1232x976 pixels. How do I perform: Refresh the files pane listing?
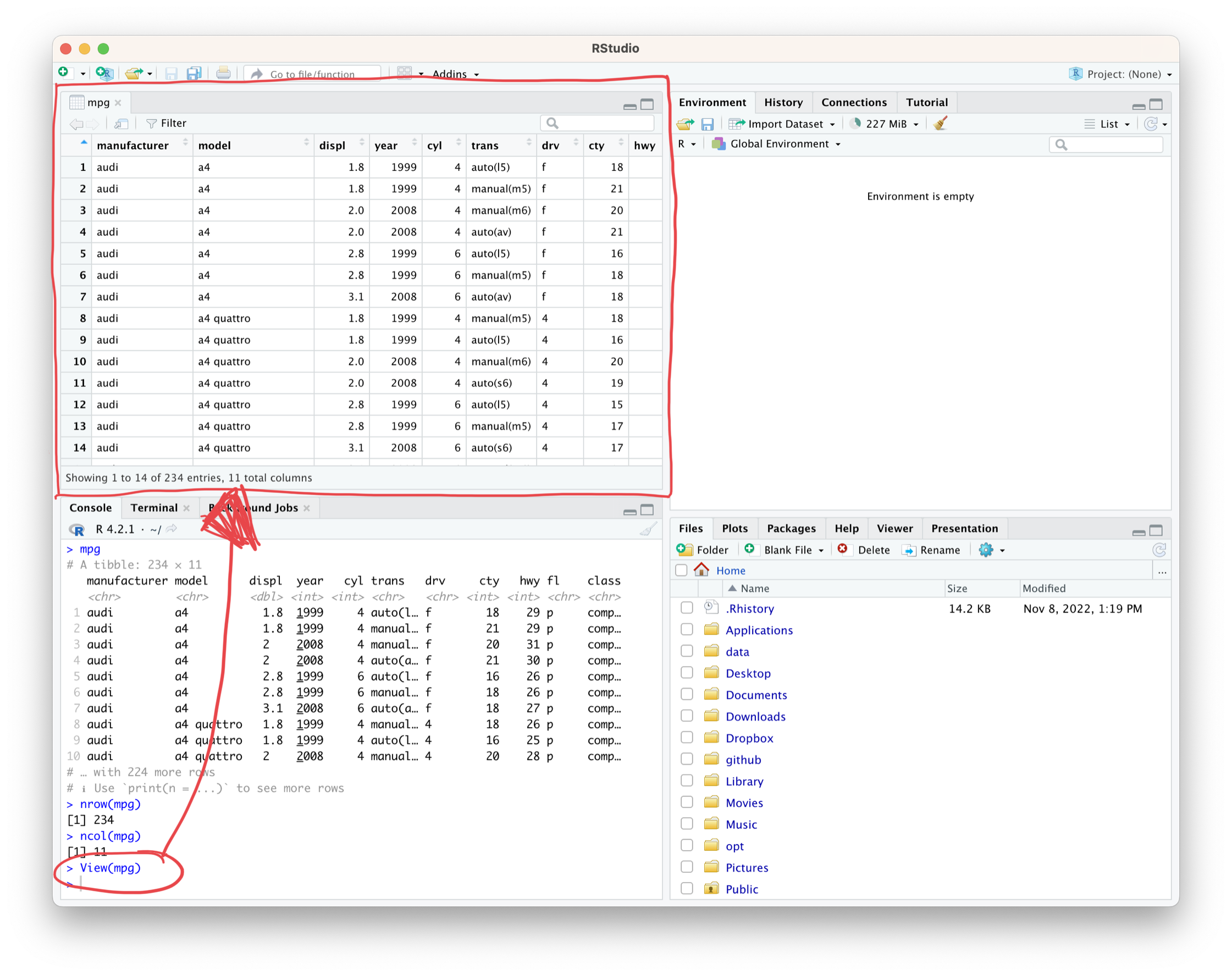pos(1159,550)
